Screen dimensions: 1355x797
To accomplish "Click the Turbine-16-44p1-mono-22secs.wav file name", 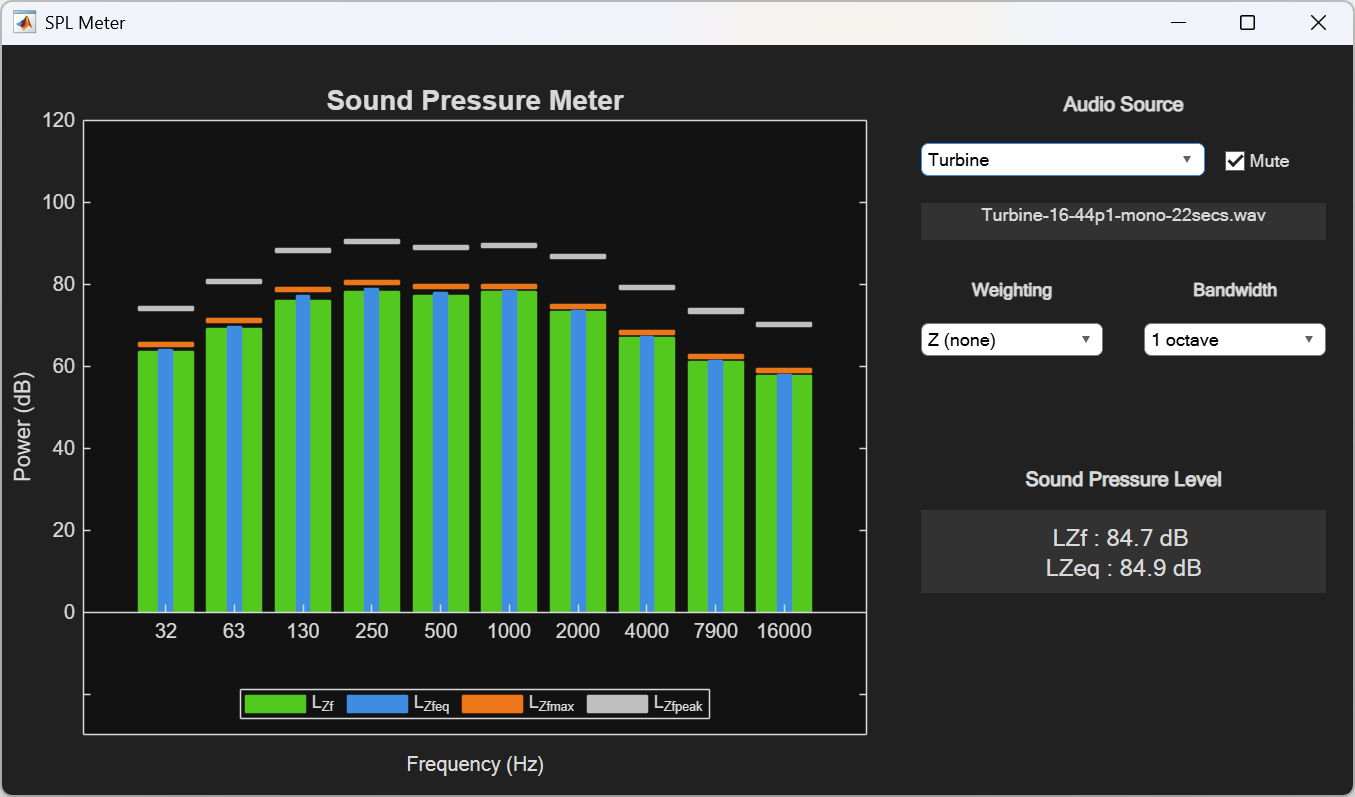I will (1123, 215).
